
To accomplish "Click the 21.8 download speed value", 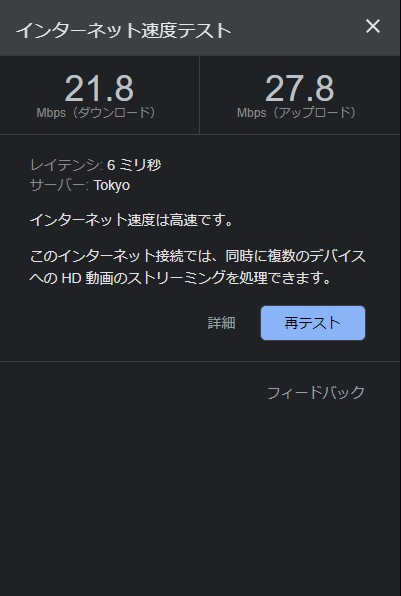I will tap(99, 89).
